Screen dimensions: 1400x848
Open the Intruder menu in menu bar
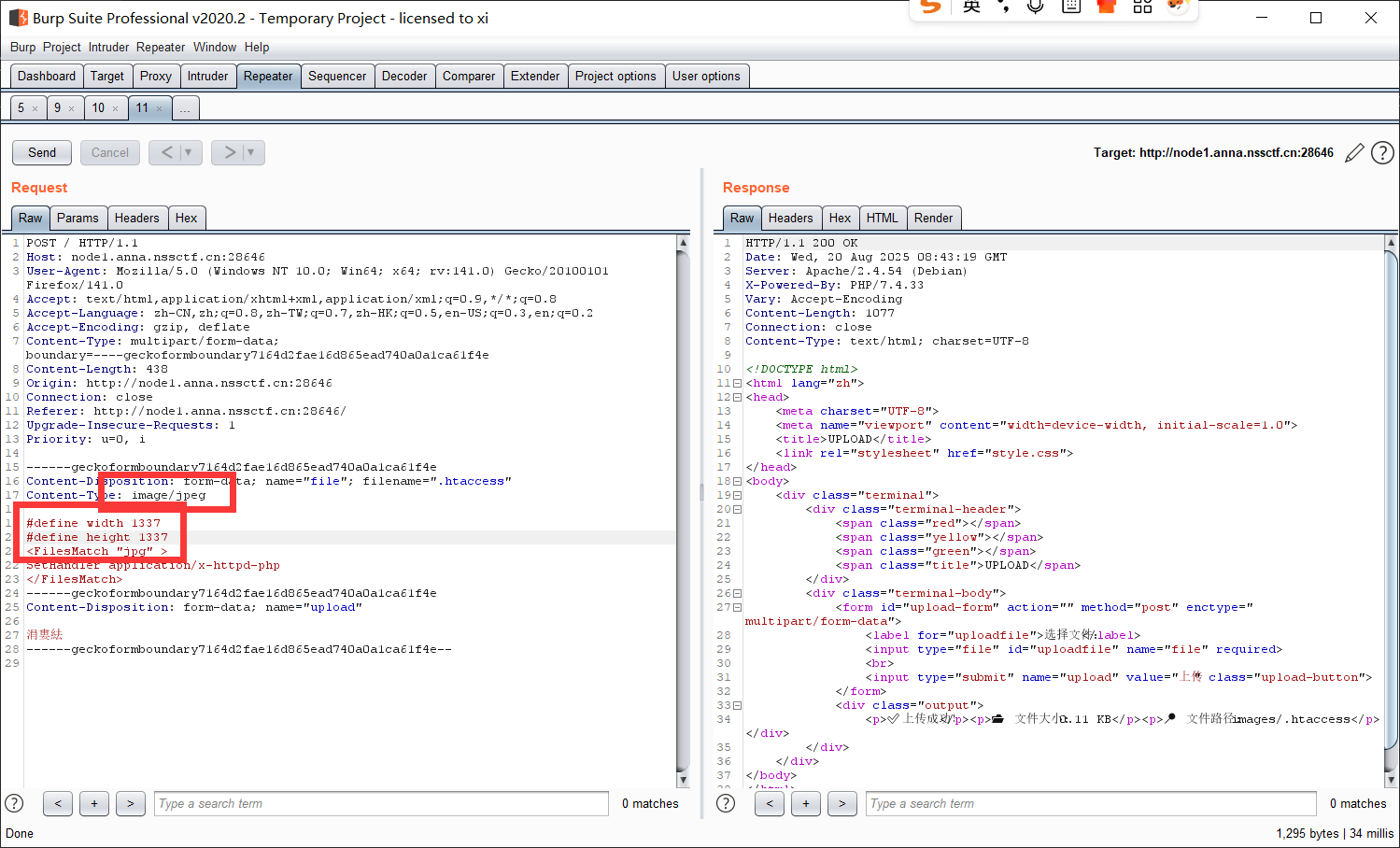pos(108,48)
